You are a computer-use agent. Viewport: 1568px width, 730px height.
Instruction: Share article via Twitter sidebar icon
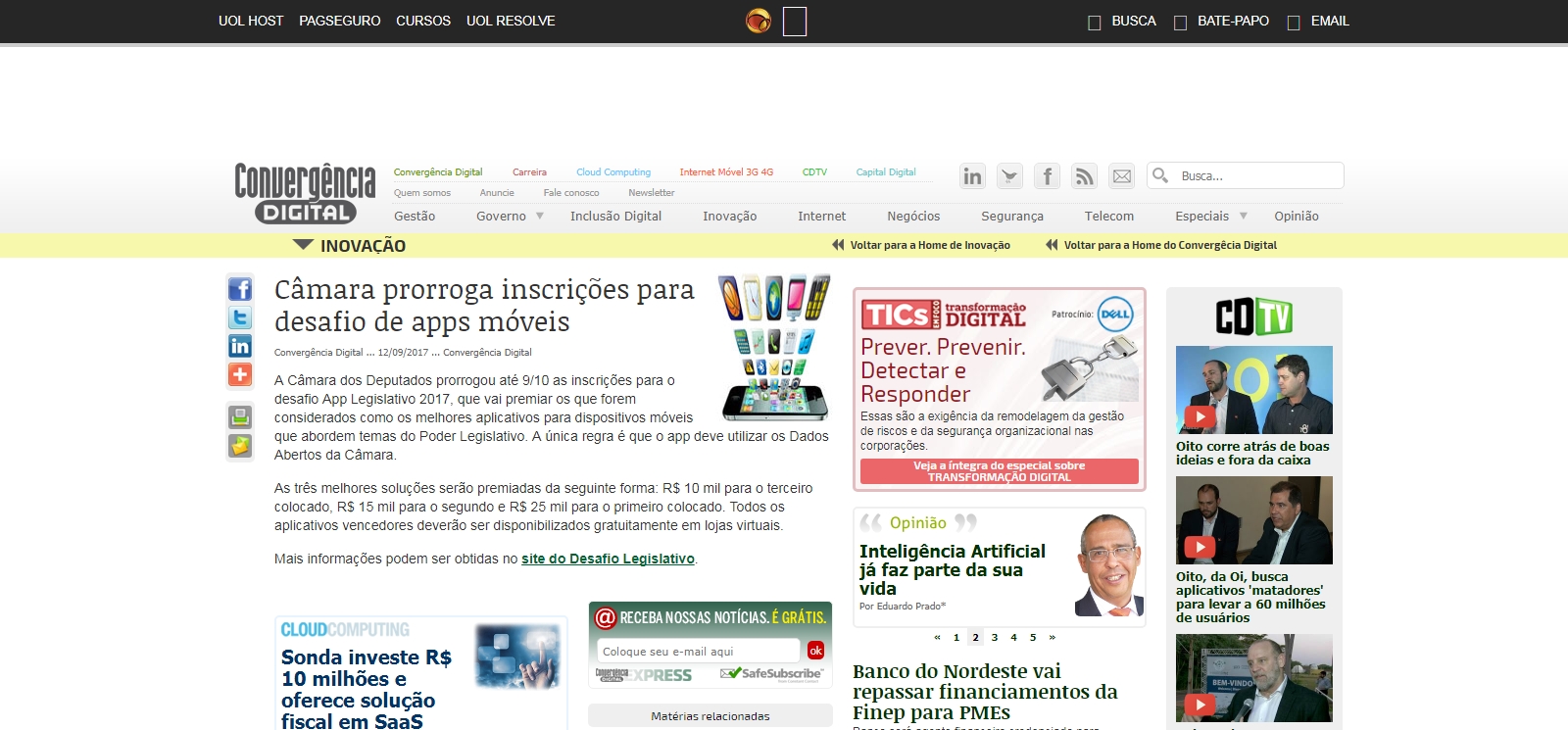pyautogui.click(x=240, y=317)
